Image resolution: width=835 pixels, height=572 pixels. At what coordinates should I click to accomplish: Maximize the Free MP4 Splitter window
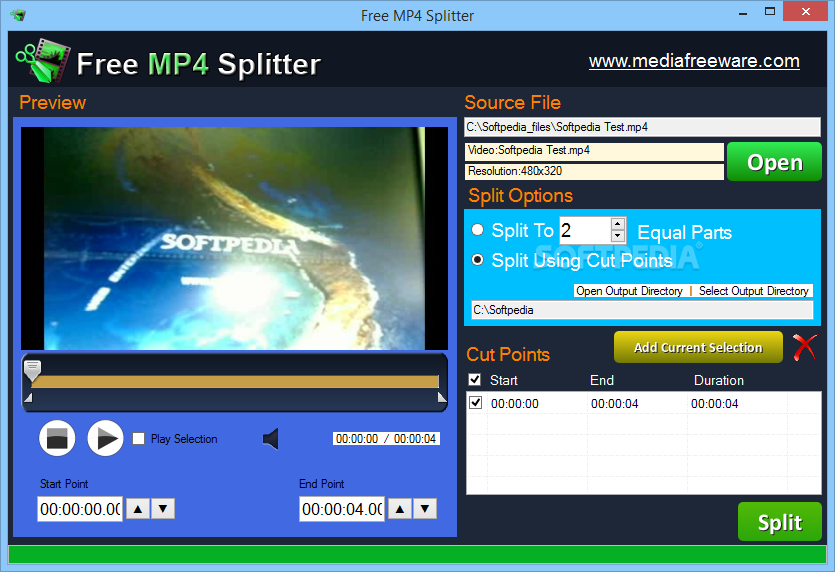[769, 12]
